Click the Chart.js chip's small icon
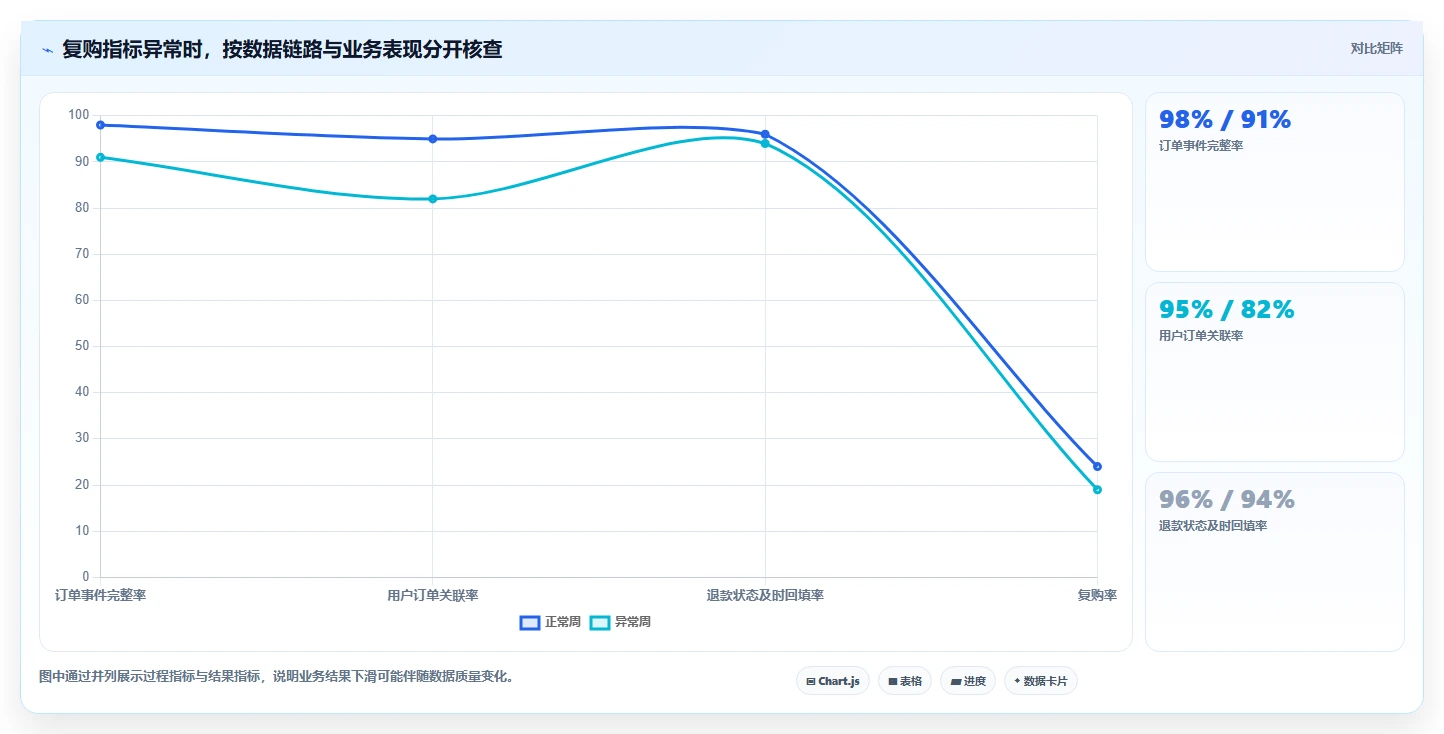The width and height of the screenshot is (1444, 734). 811,681
